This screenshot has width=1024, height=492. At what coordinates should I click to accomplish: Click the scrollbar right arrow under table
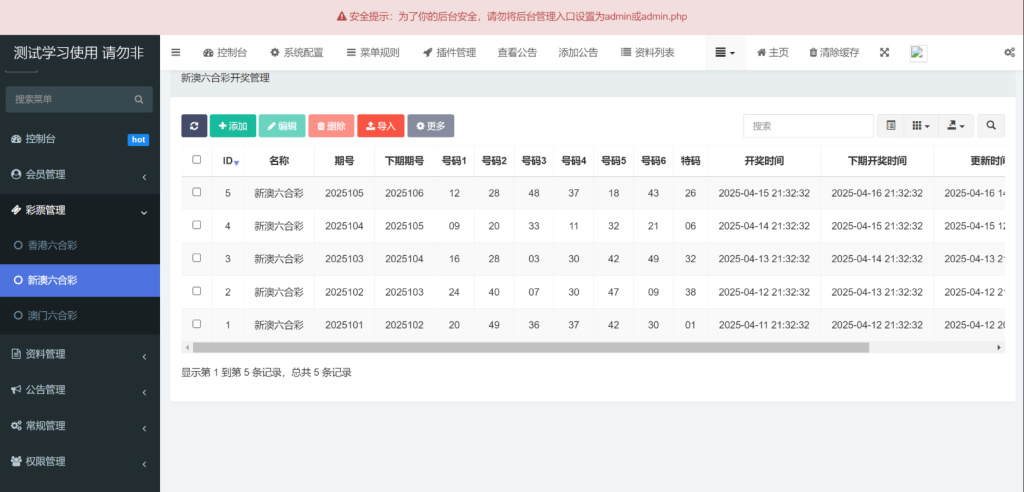(999, 348)
